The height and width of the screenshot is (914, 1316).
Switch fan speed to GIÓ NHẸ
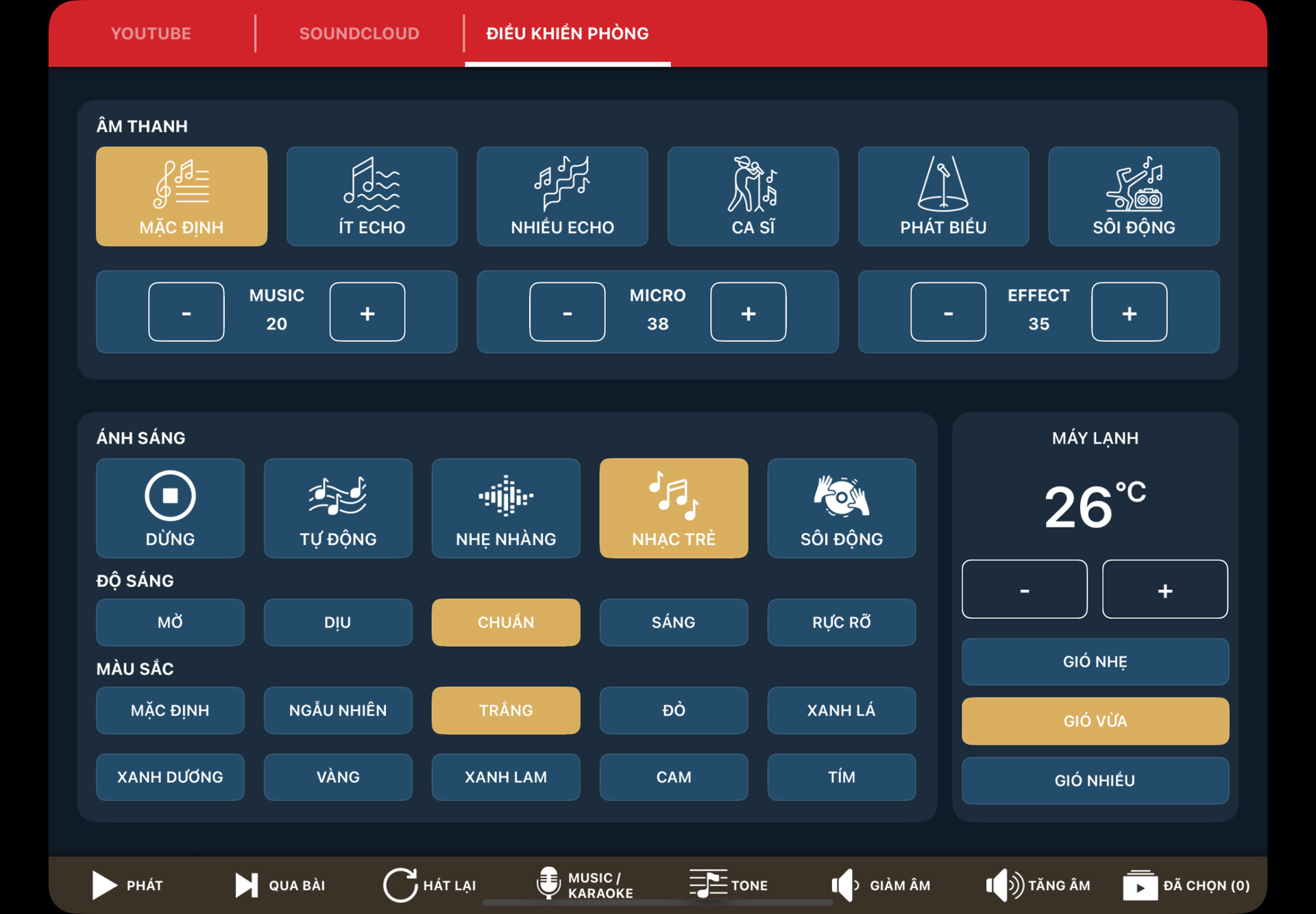point(1095,661)
